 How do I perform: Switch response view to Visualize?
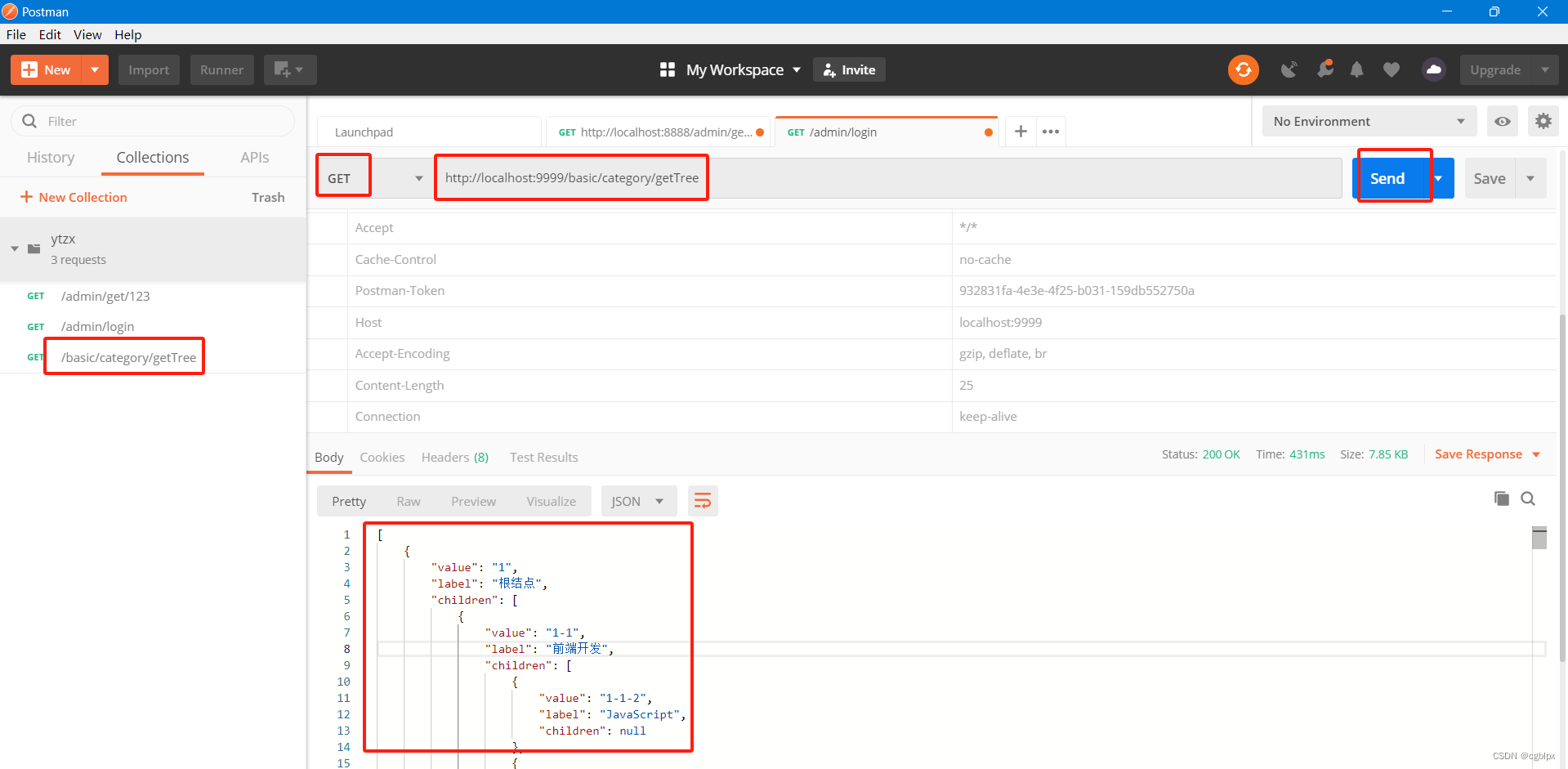point(552,501)
